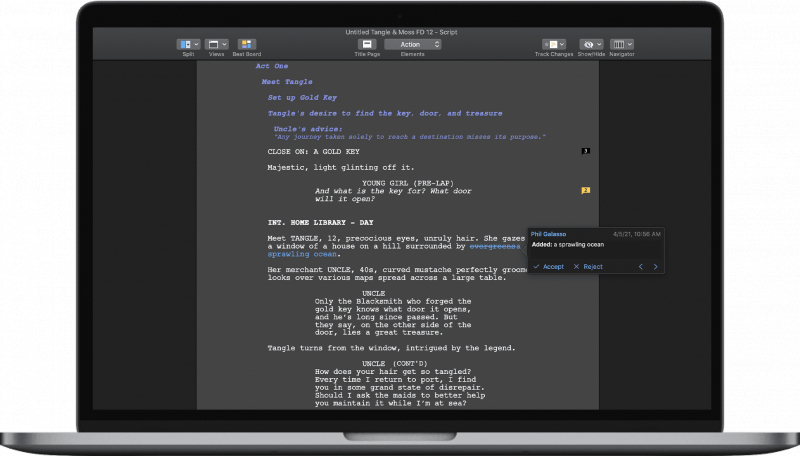Accept the added sprawling ocean revision
800x456 pixels.
[x=548, y=267]
